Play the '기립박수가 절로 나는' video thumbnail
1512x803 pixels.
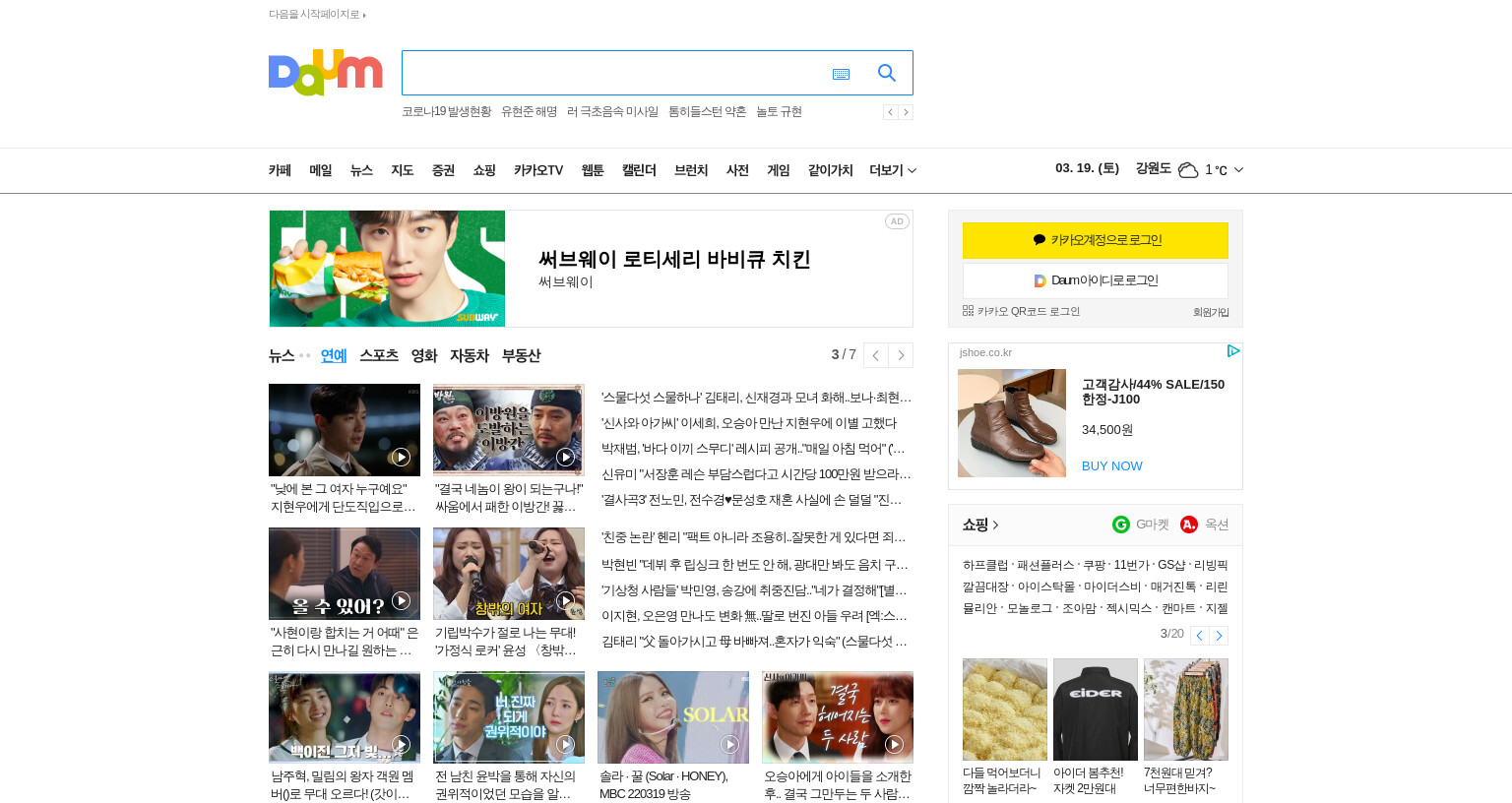point(509,574)
